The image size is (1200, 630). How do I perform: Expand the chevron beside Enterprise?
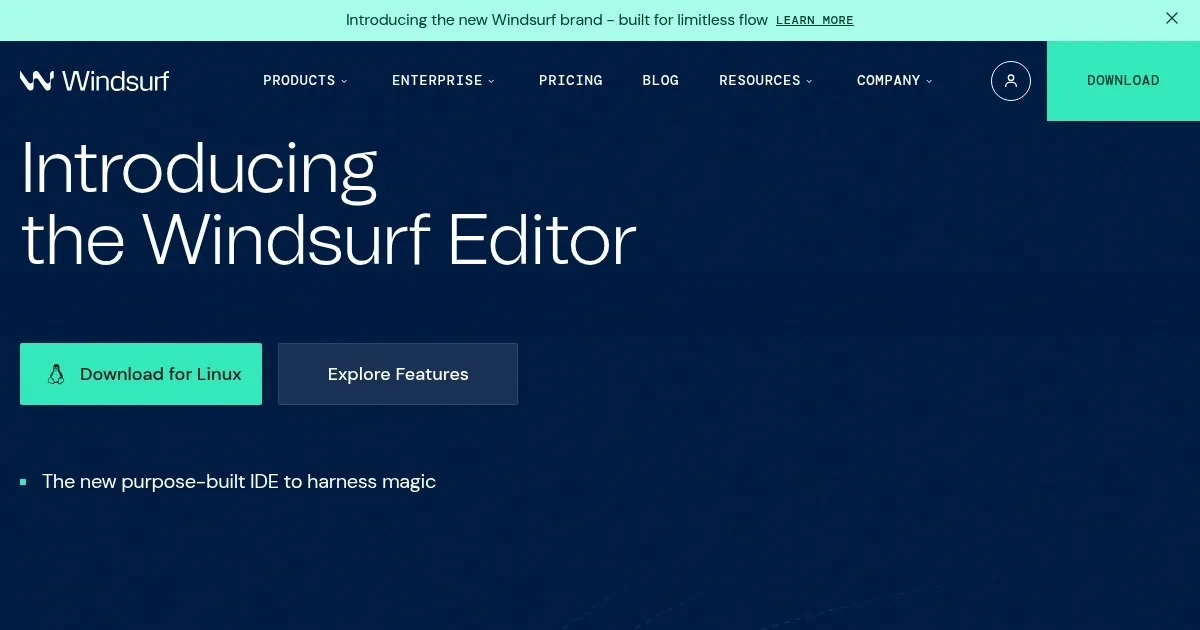pos(491,81)
